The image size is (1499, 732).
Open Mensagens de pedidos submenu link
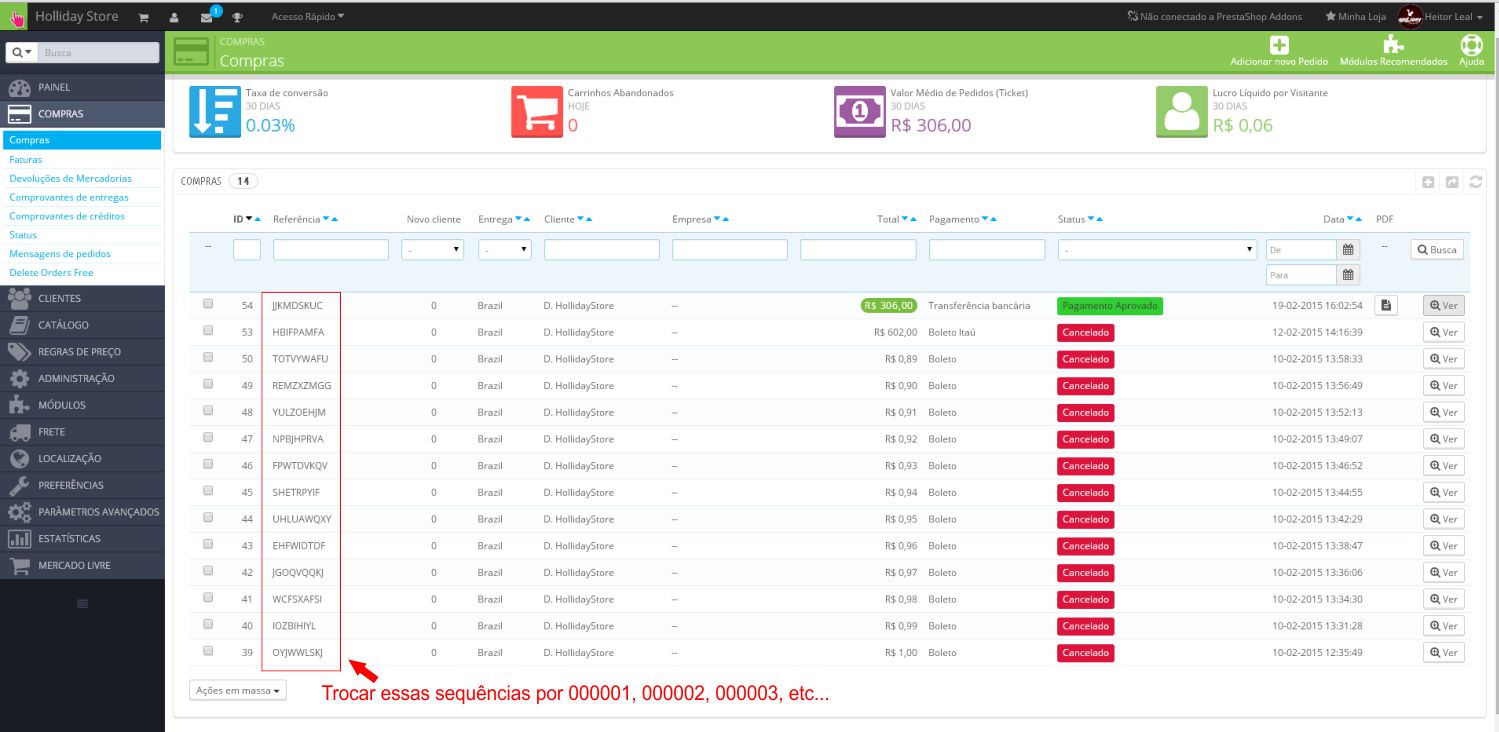(60, 254)
